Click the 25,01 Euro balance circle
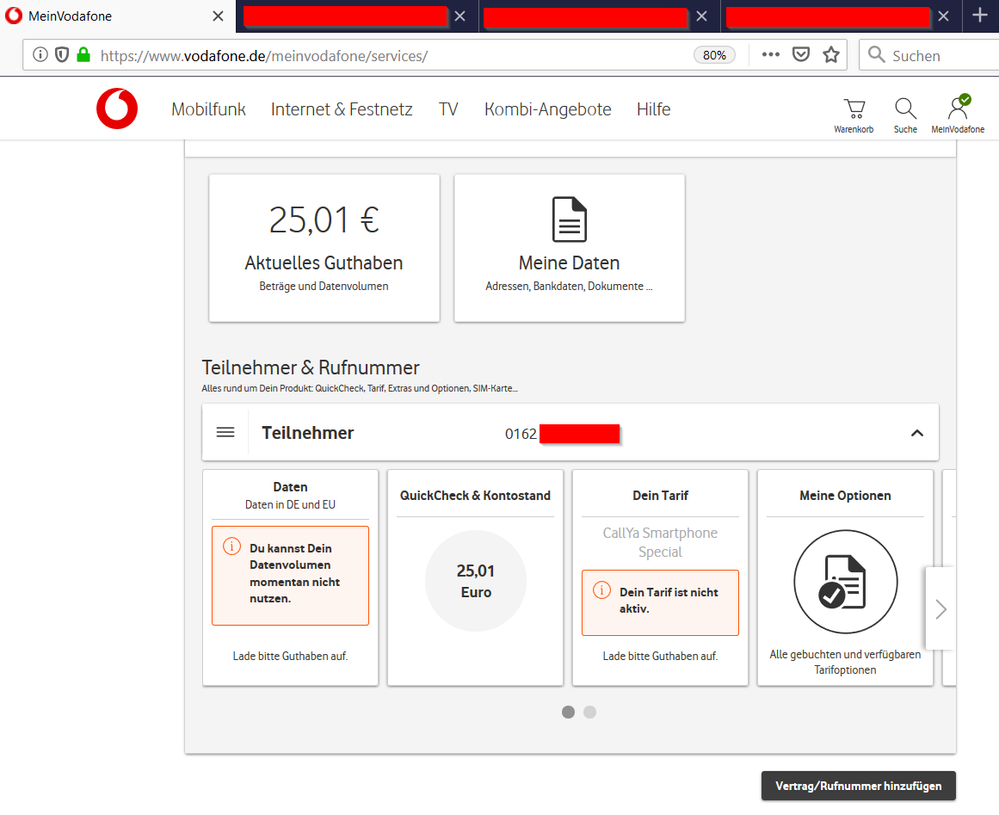 click(x=476, y=581)
